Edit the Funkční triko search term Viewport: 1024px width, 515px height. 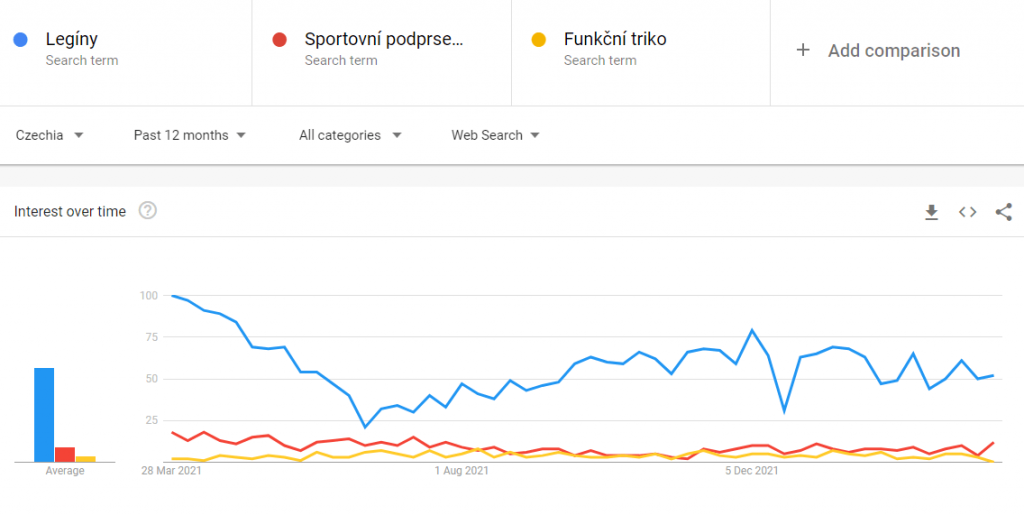(x=615, y=40)
